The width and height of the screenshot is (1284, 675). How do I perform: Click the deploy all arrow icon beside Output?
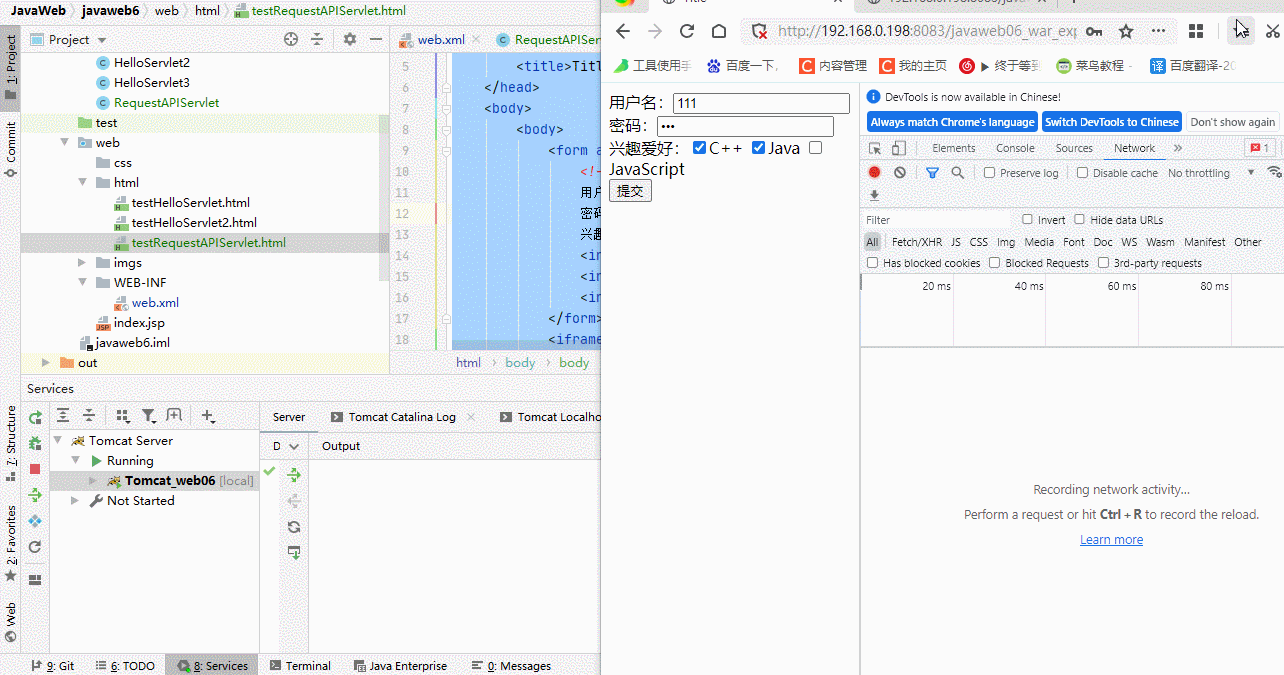click(x=294, y=474)
